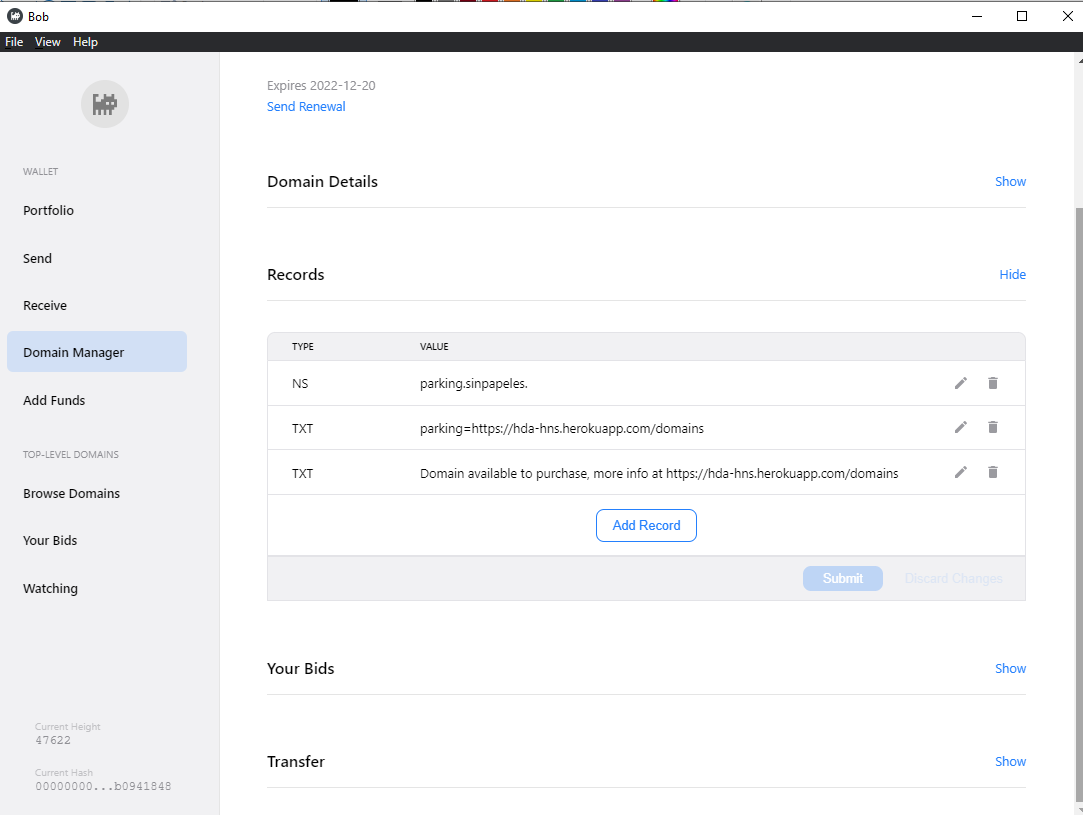The image size is (1083, 815).
Task: Click the Bob app icon in title bar
Action: (x=15, y=16)
